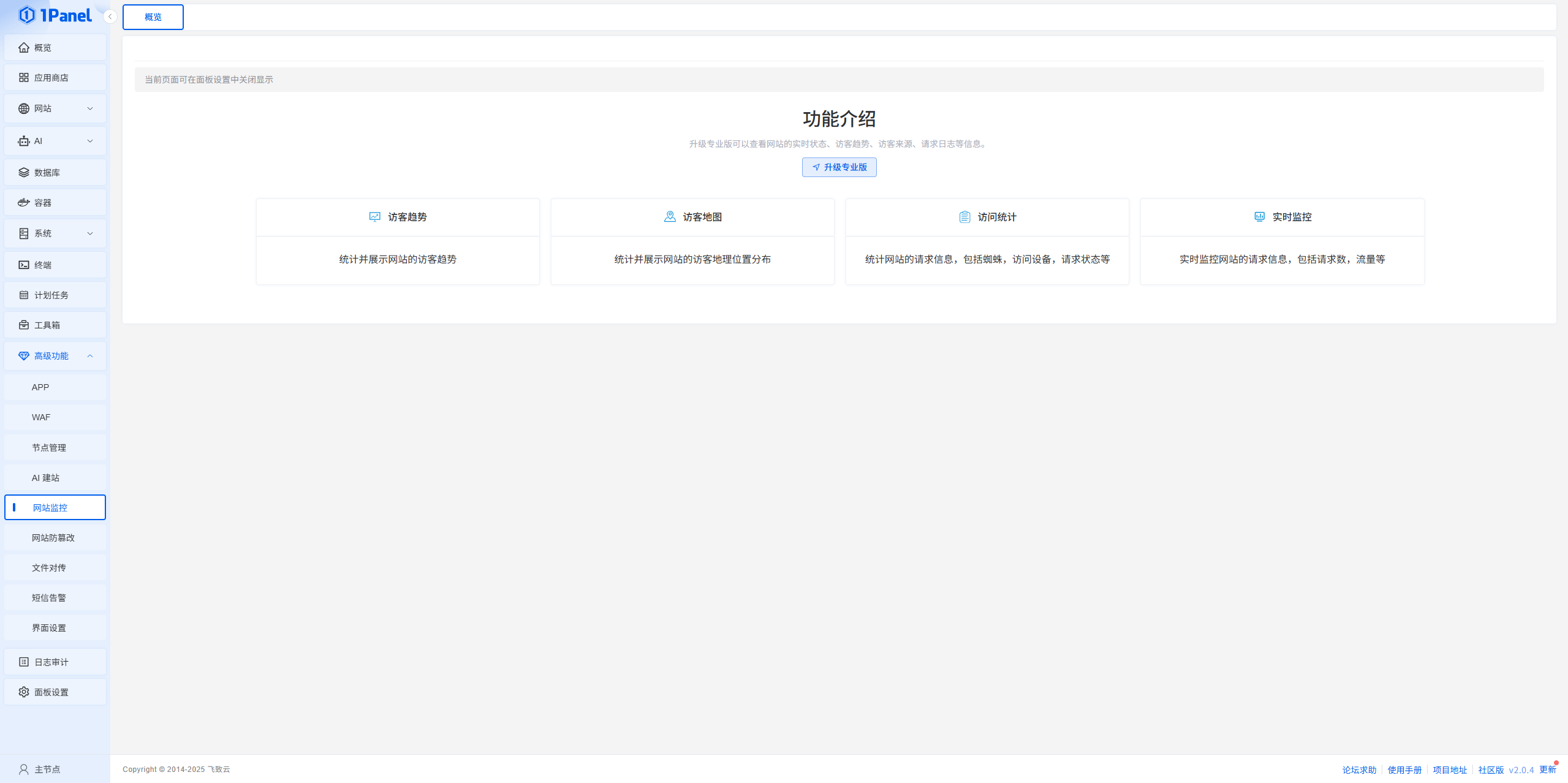Open the 应用商店 app store grid icon
The image size is (1568, 783).
coord(24,78)
